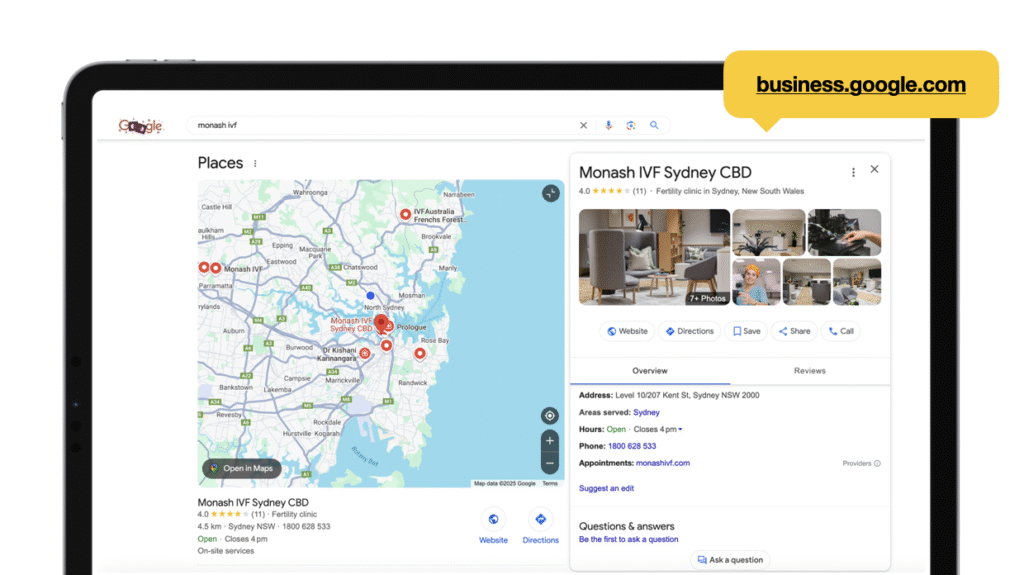Select the Overview tab

pos(649,371)
